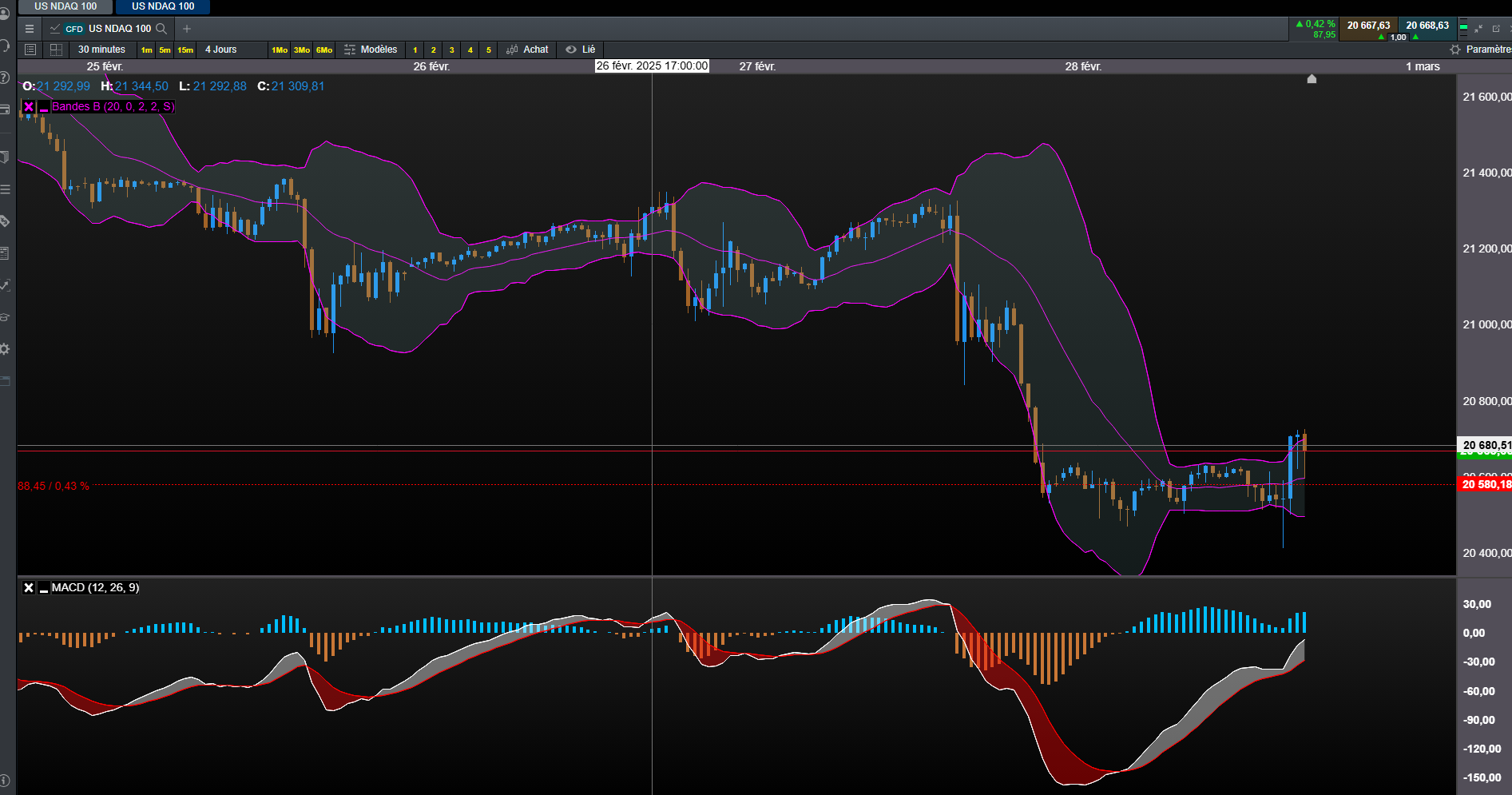
Task: Click the search magnifier next to US NDAQ 100
Action: coord(161,29)
